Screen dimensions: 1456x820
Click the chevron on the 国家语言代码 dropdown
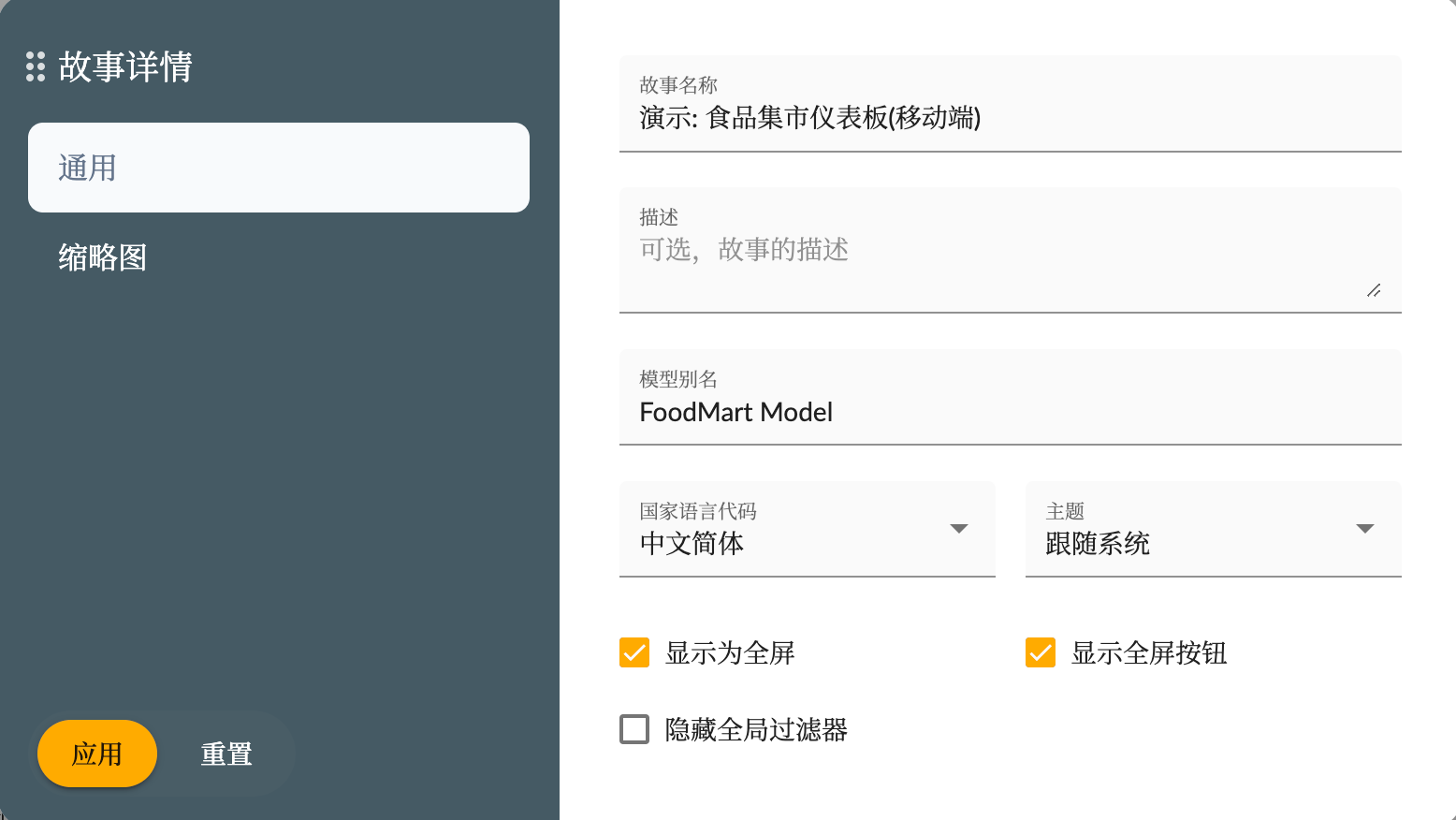pos(959,528)
